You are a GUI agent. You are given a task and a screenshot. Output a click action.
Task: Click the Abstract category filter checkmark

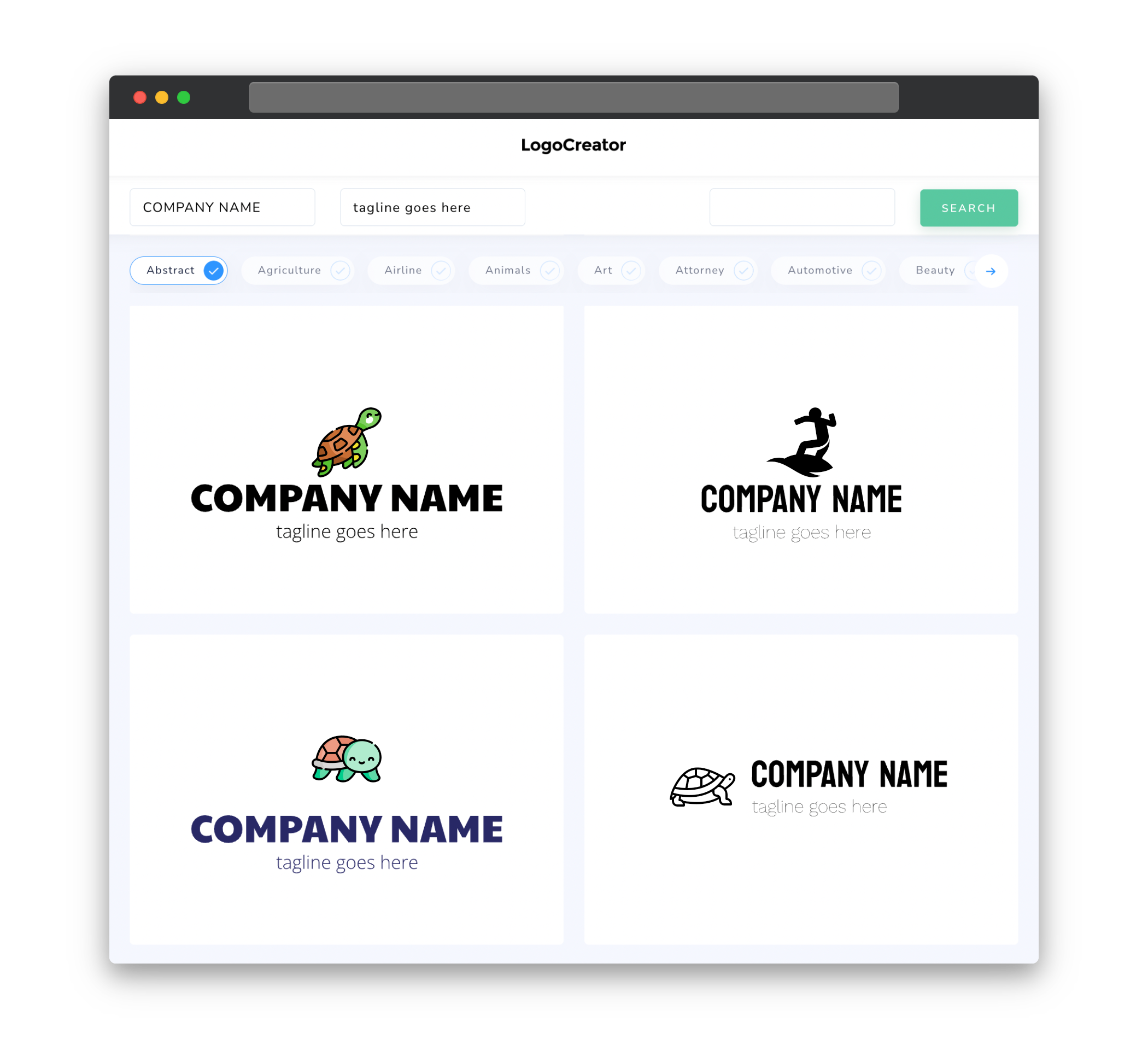click(x=212, y=270)
